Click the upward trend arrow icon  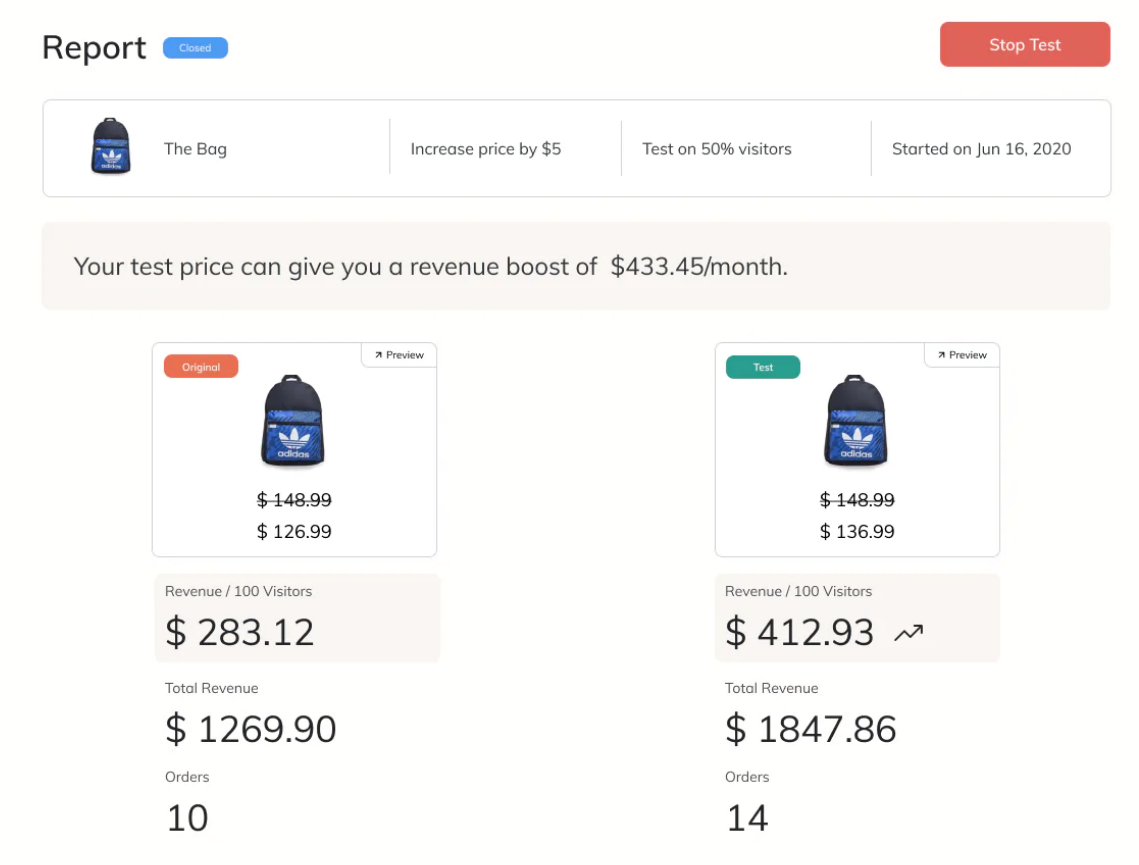tap(908, 633)
